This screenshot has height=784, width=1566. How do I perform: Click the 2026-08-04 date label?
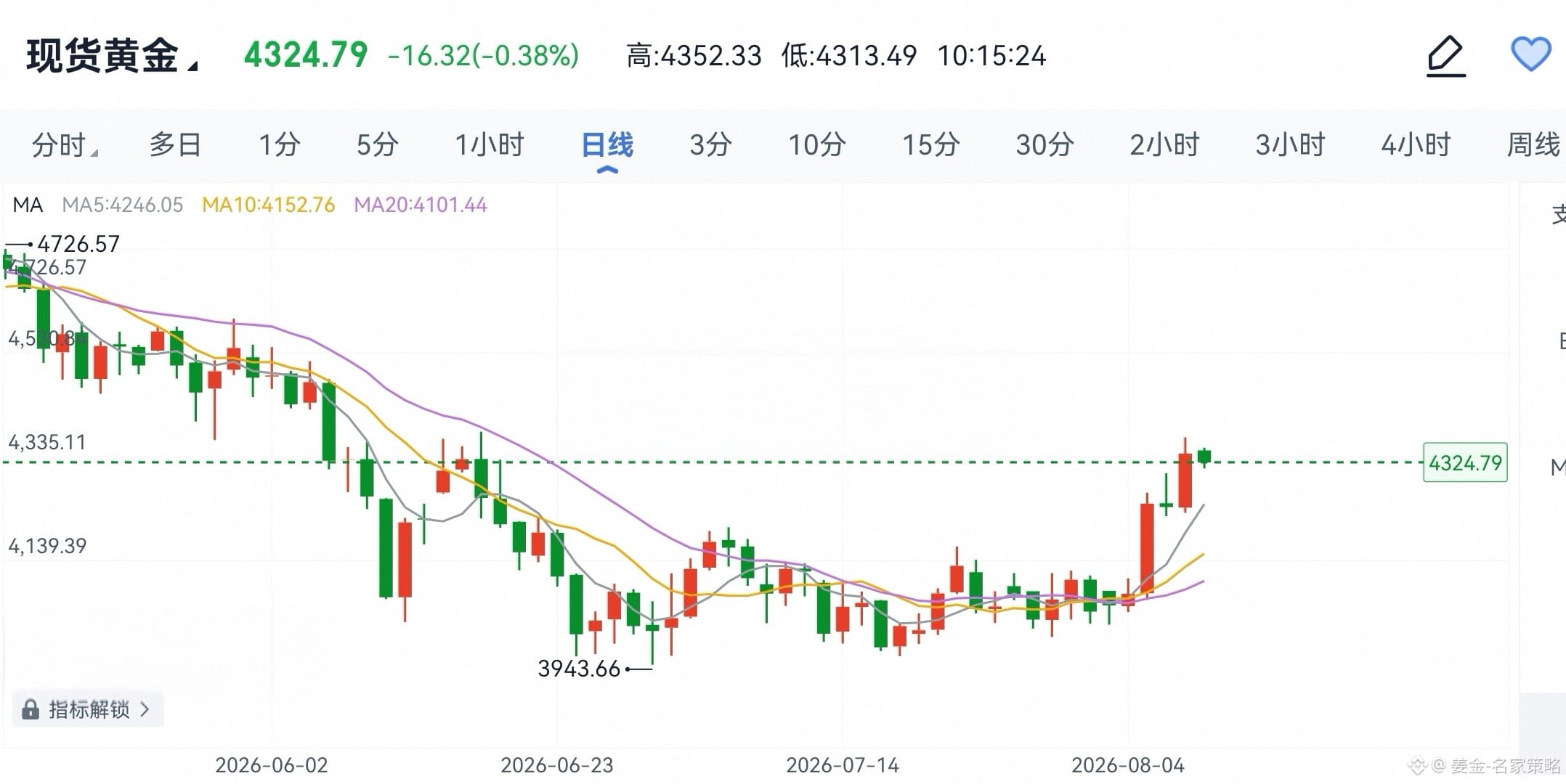click(x=1128, y=765)
